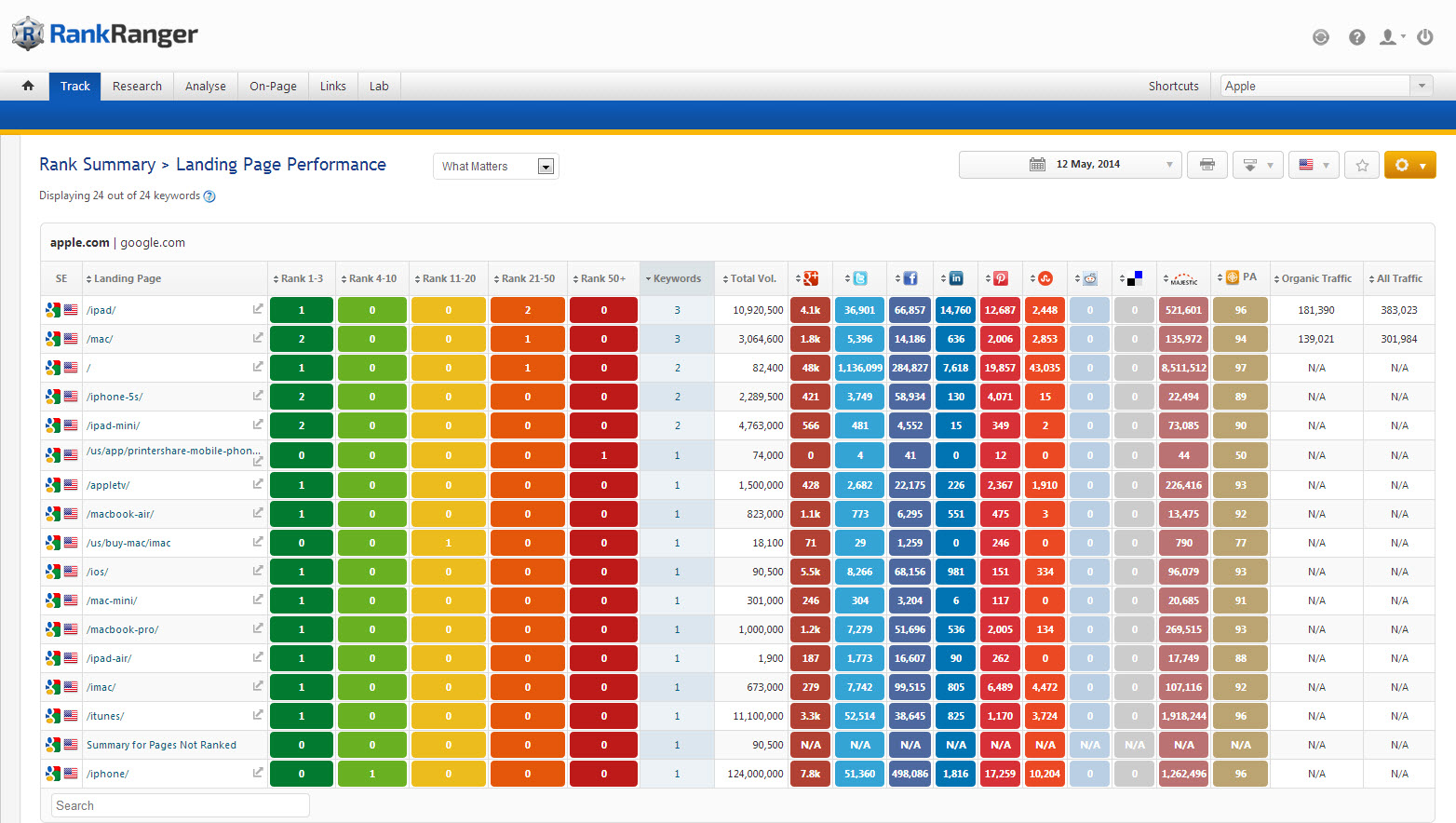The width and height of the screenshot is (1456, 823).
Task: Open the orange settings gear dropdown
Action: click(1409, 165)
